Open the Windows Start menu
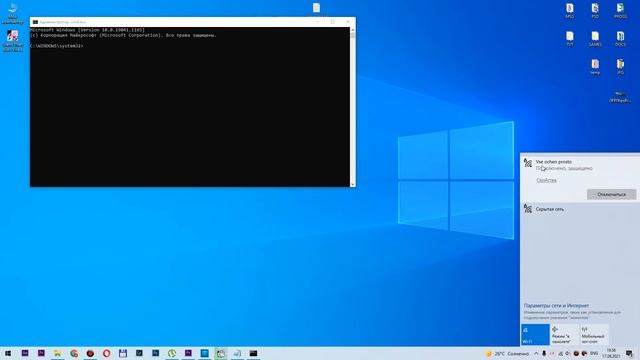The image size is (640, 360). tap(8, 353)
